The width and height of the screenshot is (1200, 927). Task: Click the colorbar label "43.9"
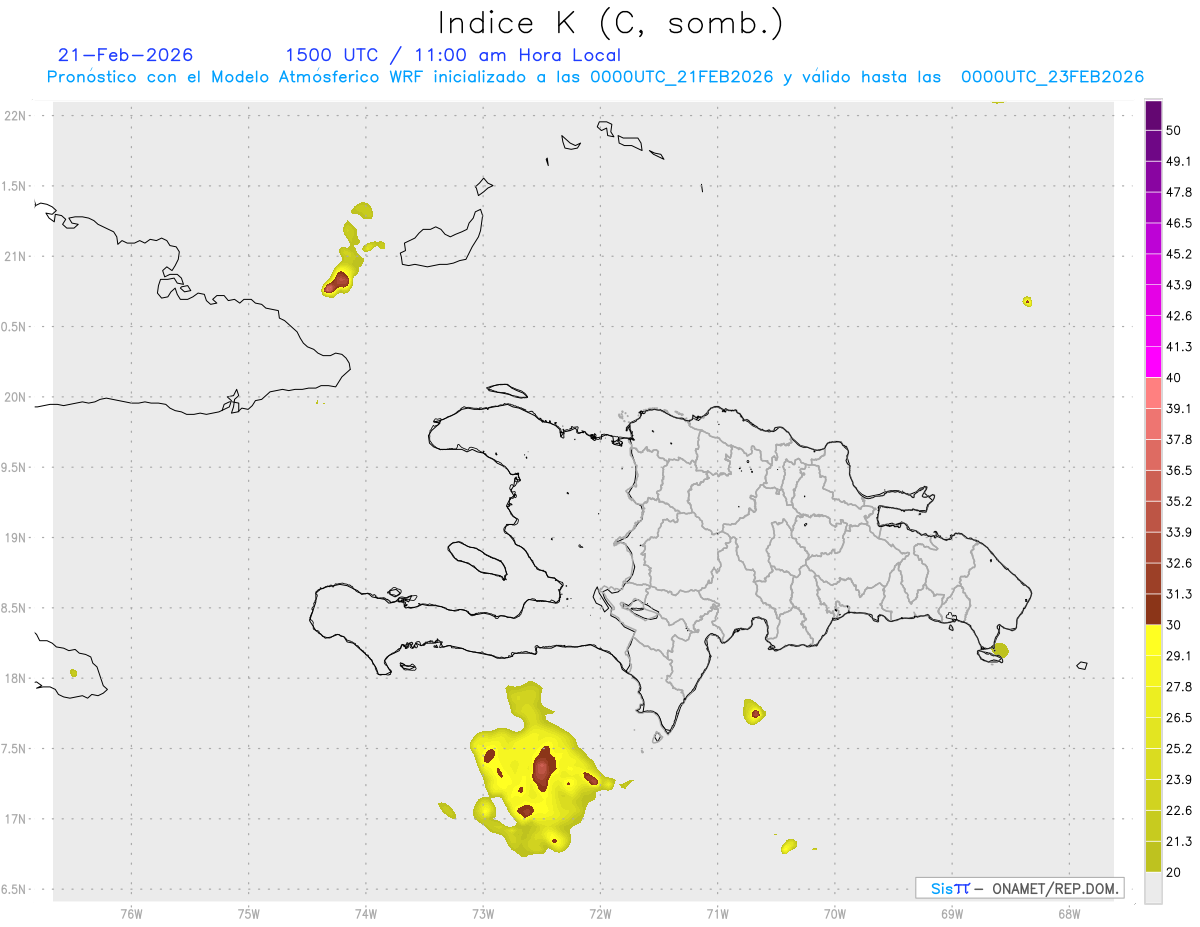pos(1179,285)
